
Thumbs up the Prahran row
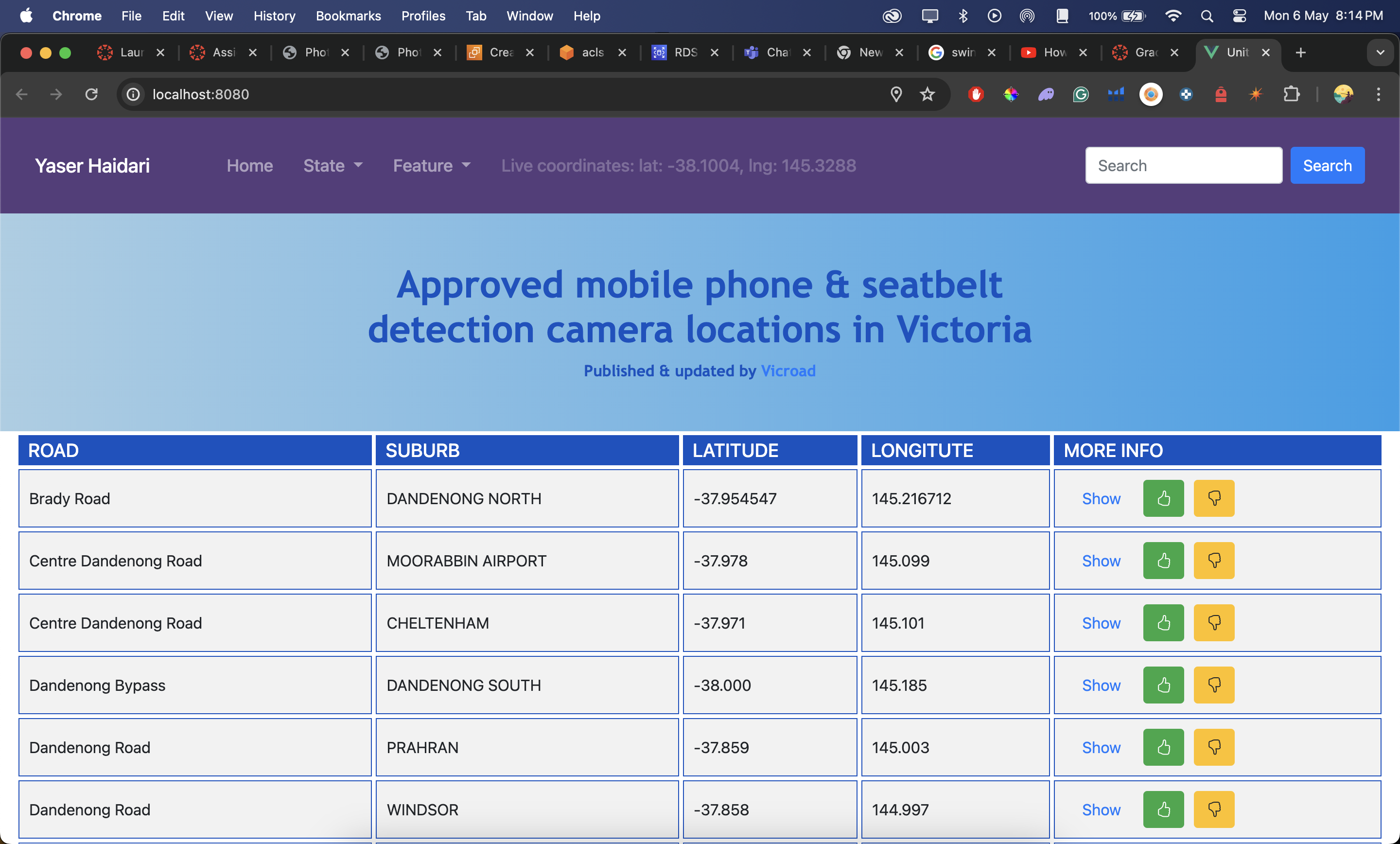coord(1163,747)
